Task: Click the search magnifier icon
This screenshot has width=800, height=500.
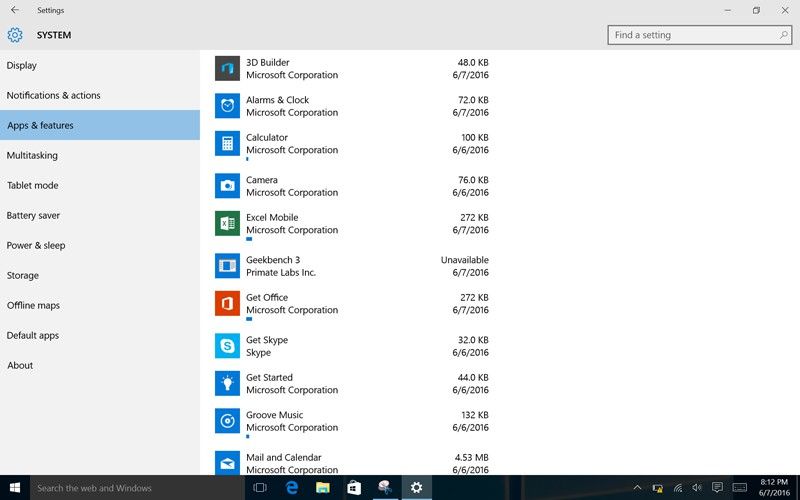Action: click(783, 35)
